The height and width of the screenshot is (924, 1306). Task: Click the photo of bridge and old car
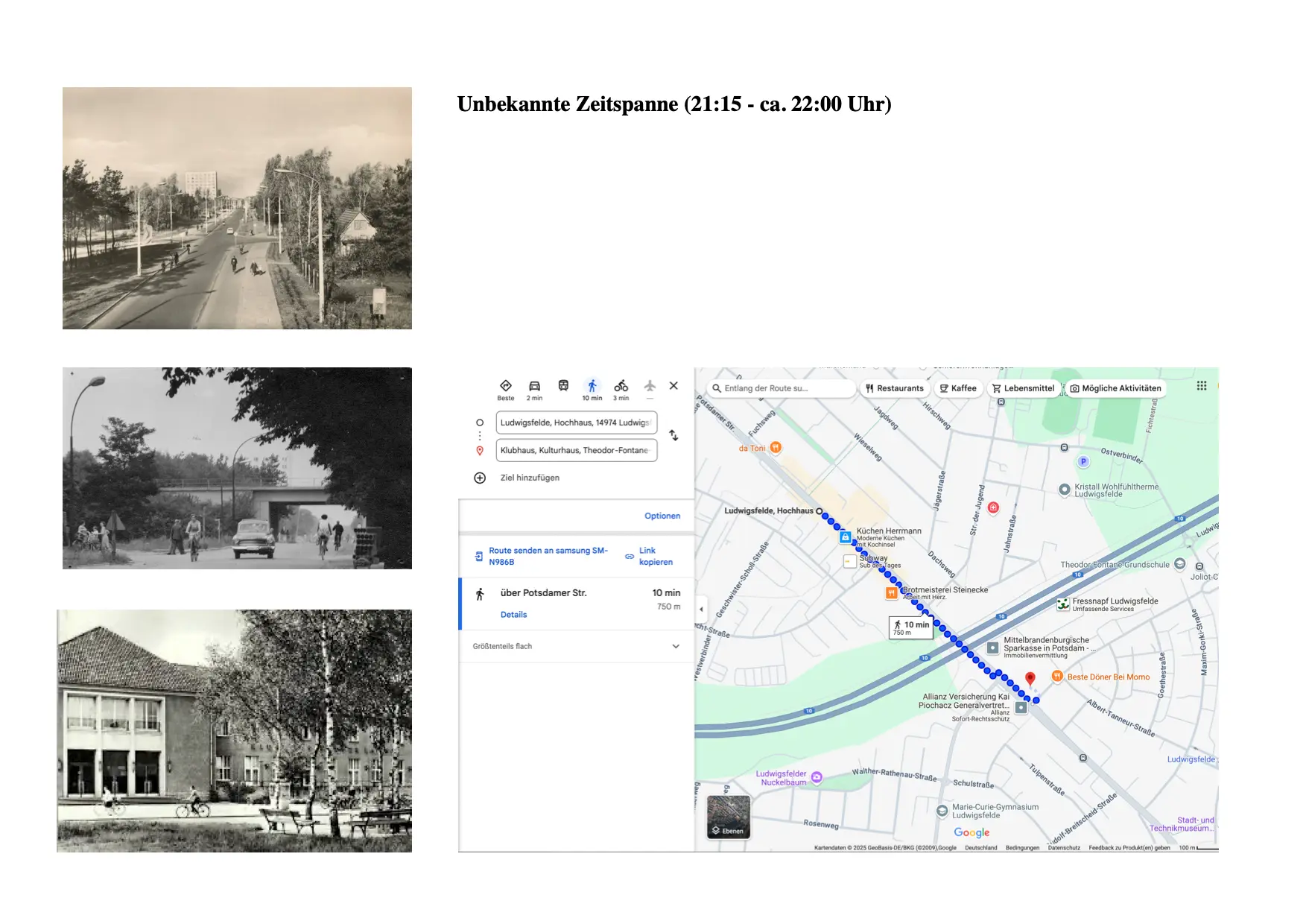[237, 468]
